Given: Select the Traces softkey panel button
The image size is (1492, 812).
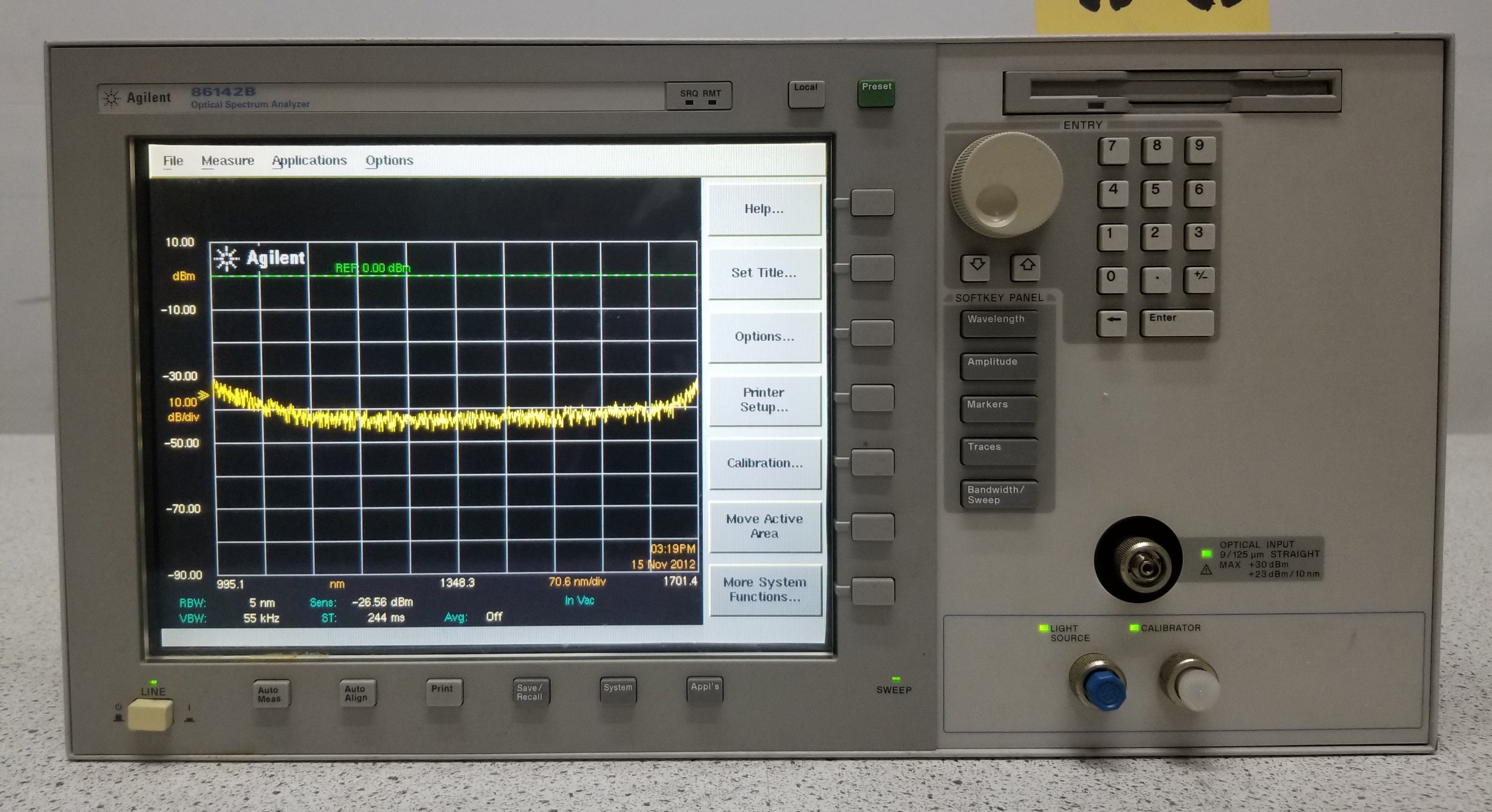Looking at the screenshot, I should (998, 452).
